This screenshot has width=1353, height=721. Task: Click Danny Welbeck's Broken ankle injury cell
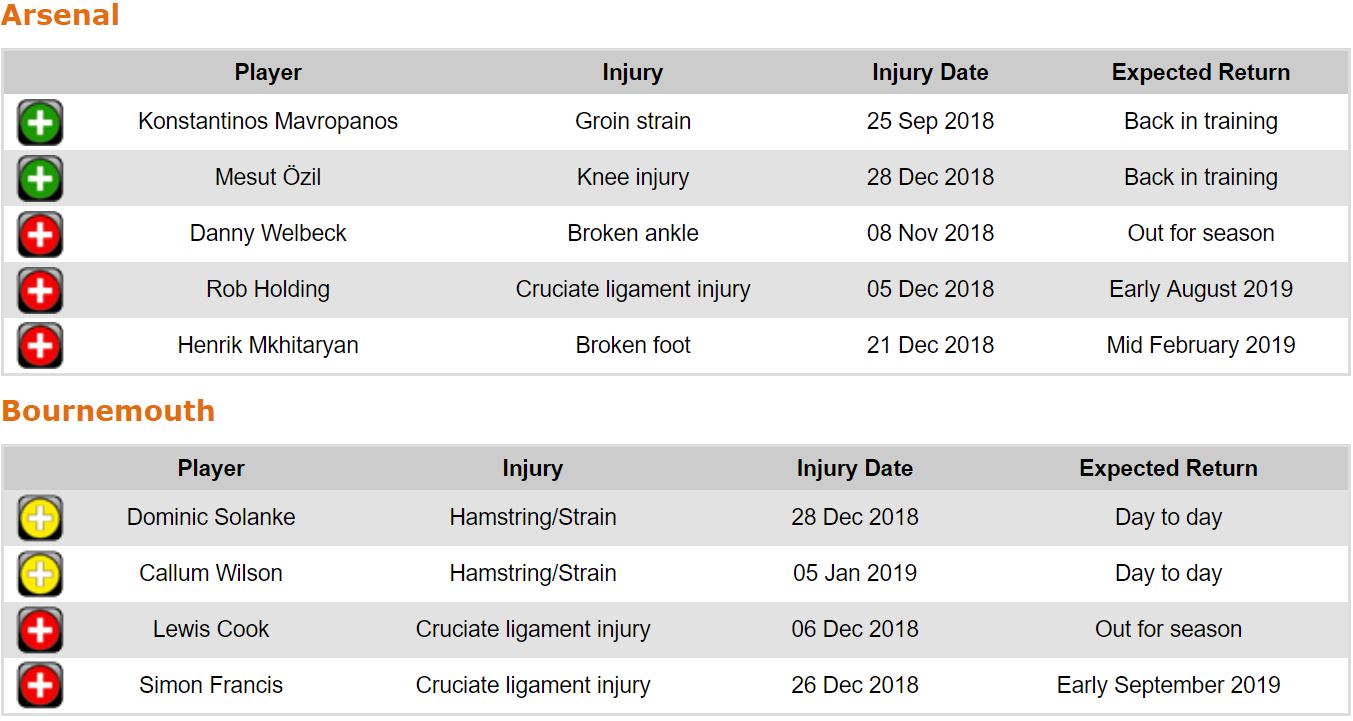point(632,234)
